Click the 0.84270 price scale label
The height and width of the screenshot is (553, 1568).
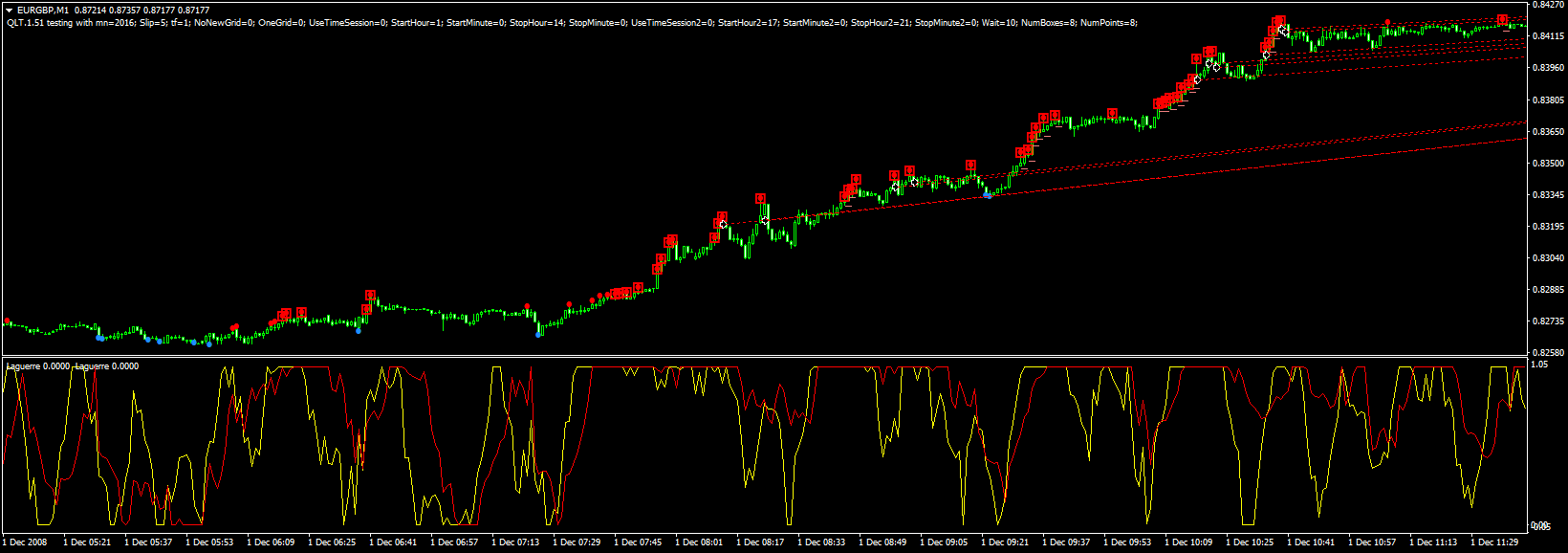pyautogui.click(x=1548, y=5)
